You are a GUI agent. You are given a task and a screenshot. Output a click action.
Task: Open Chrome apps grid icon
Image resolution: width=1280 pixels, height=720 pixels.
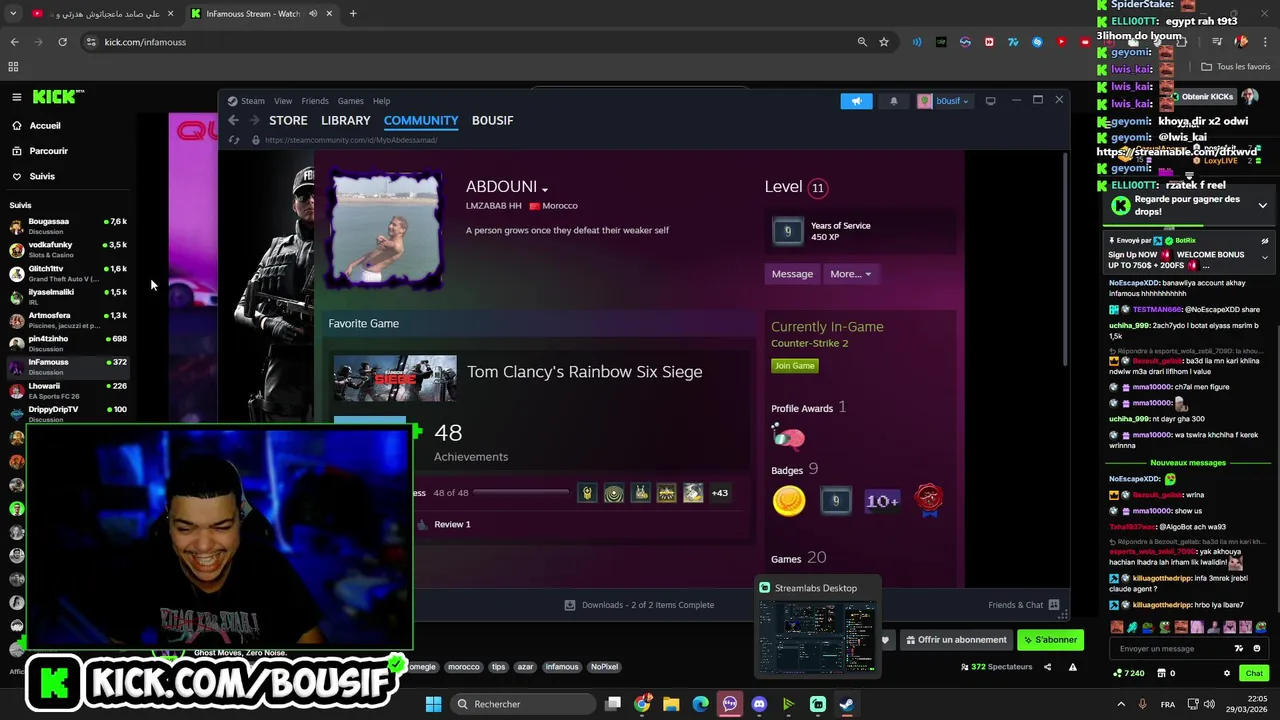(13, 67)
